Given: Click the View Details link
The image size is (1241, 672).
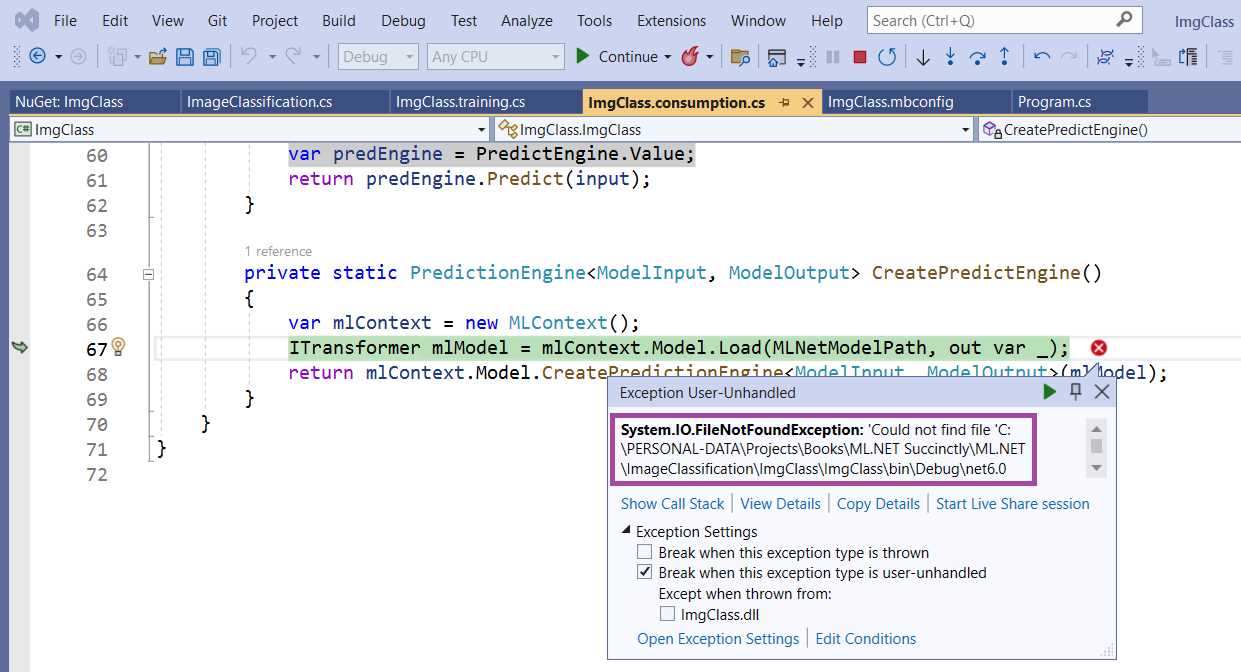Looking at the screenshot, I should pyautogui.click(x=780, y=503).
